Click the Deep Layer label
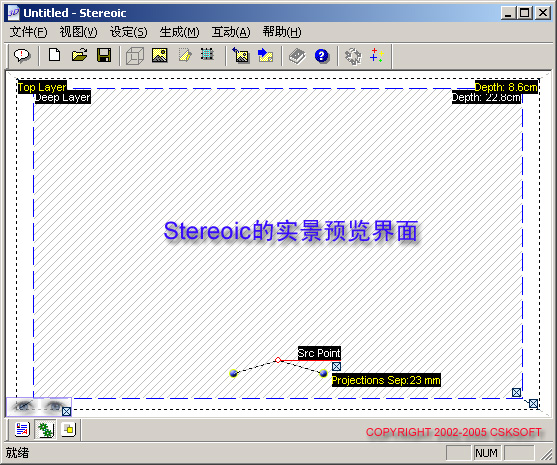Image resolution: width=557 pixels, height=465 pixels. 63,97
